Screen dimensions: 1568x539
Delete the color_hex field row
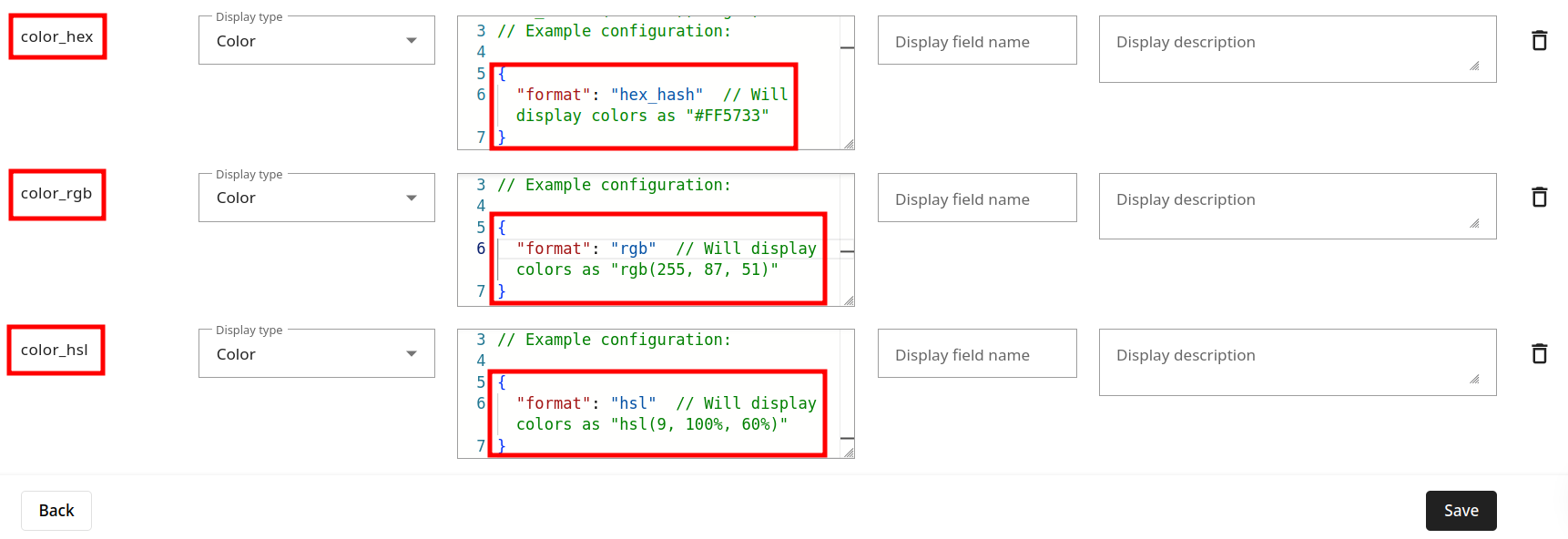[1539, 40]
